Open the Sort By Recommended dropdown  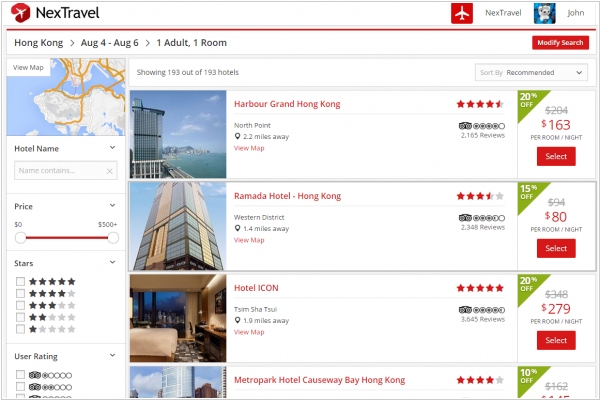[x=531, y=72]
